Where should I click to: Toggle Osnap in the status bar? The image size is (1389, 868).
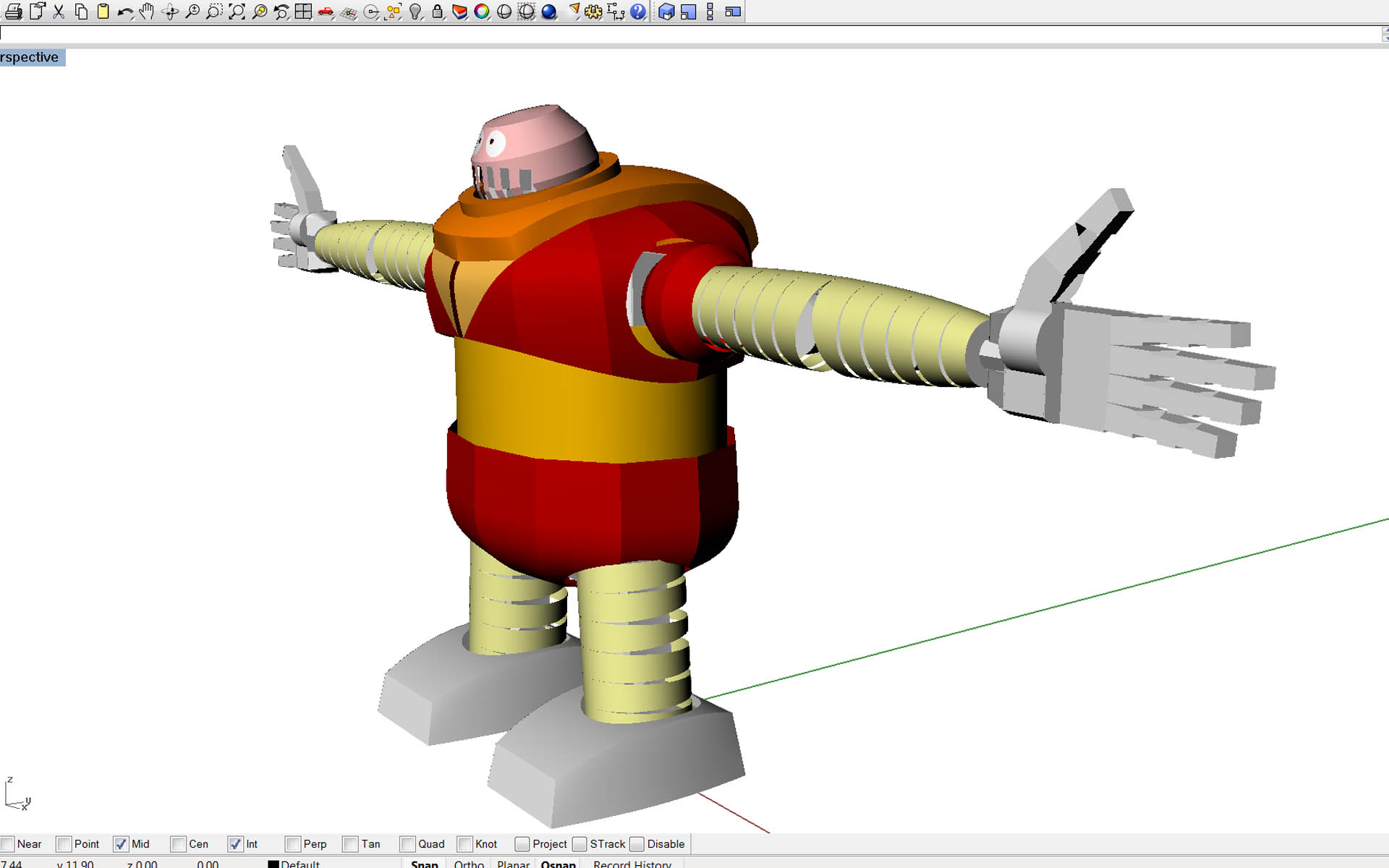[x=558, y=864]
